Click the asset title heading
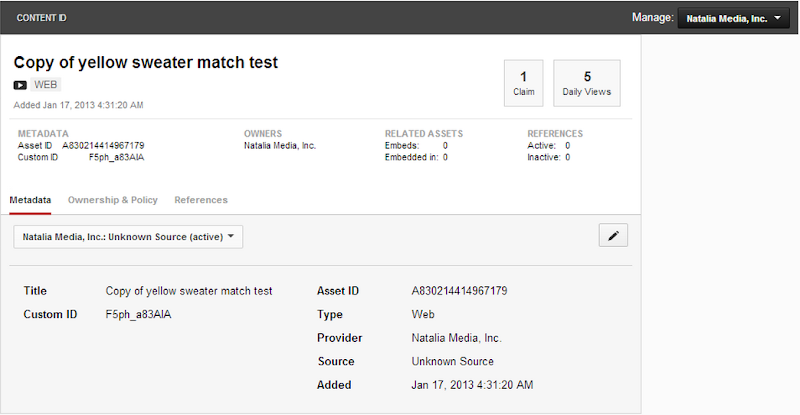Screen dimensions: 800x415 [x=145, y=62]
